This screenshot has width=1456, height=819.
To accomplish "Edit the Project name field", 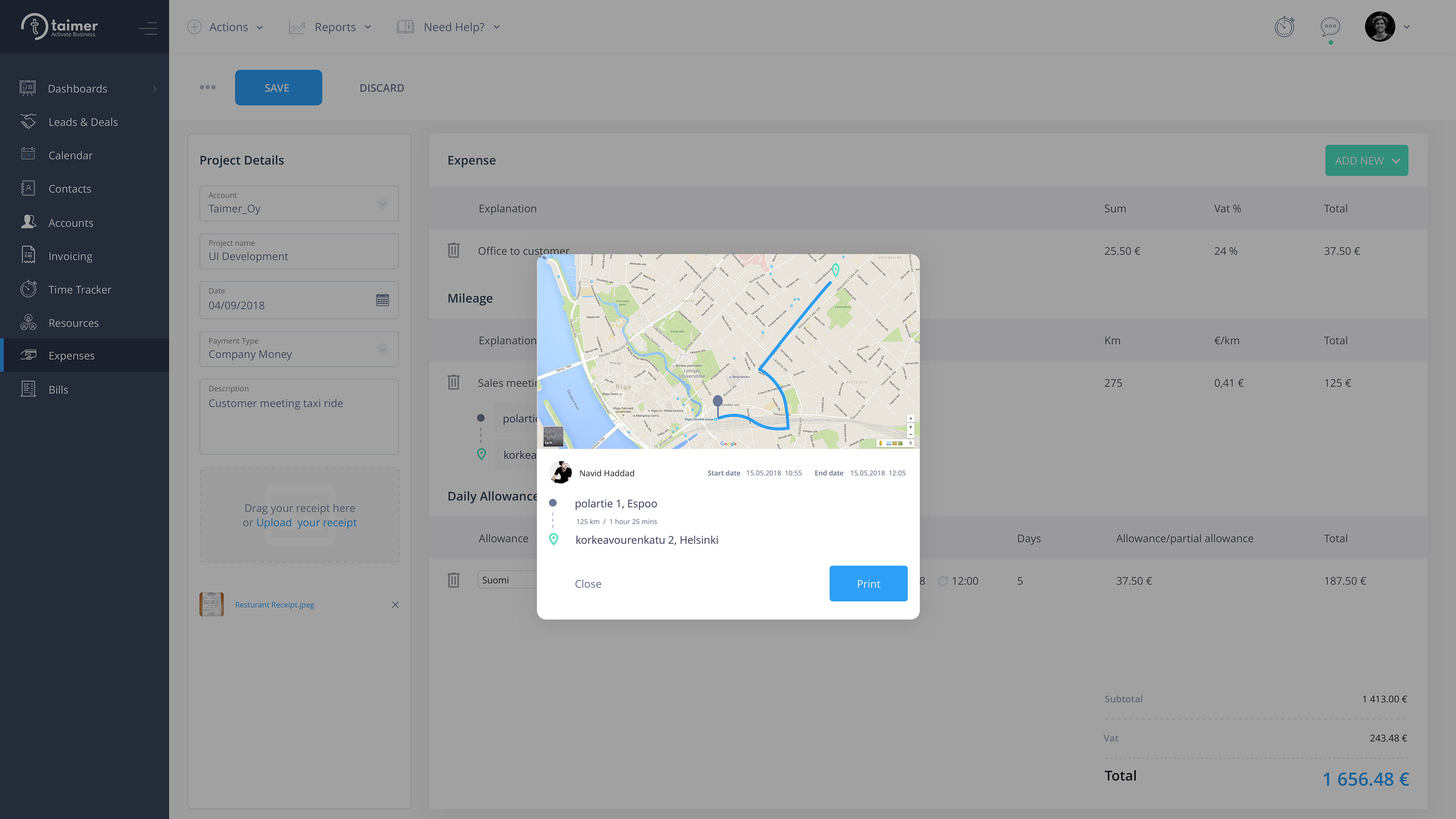I will click(x=299, y=251).
